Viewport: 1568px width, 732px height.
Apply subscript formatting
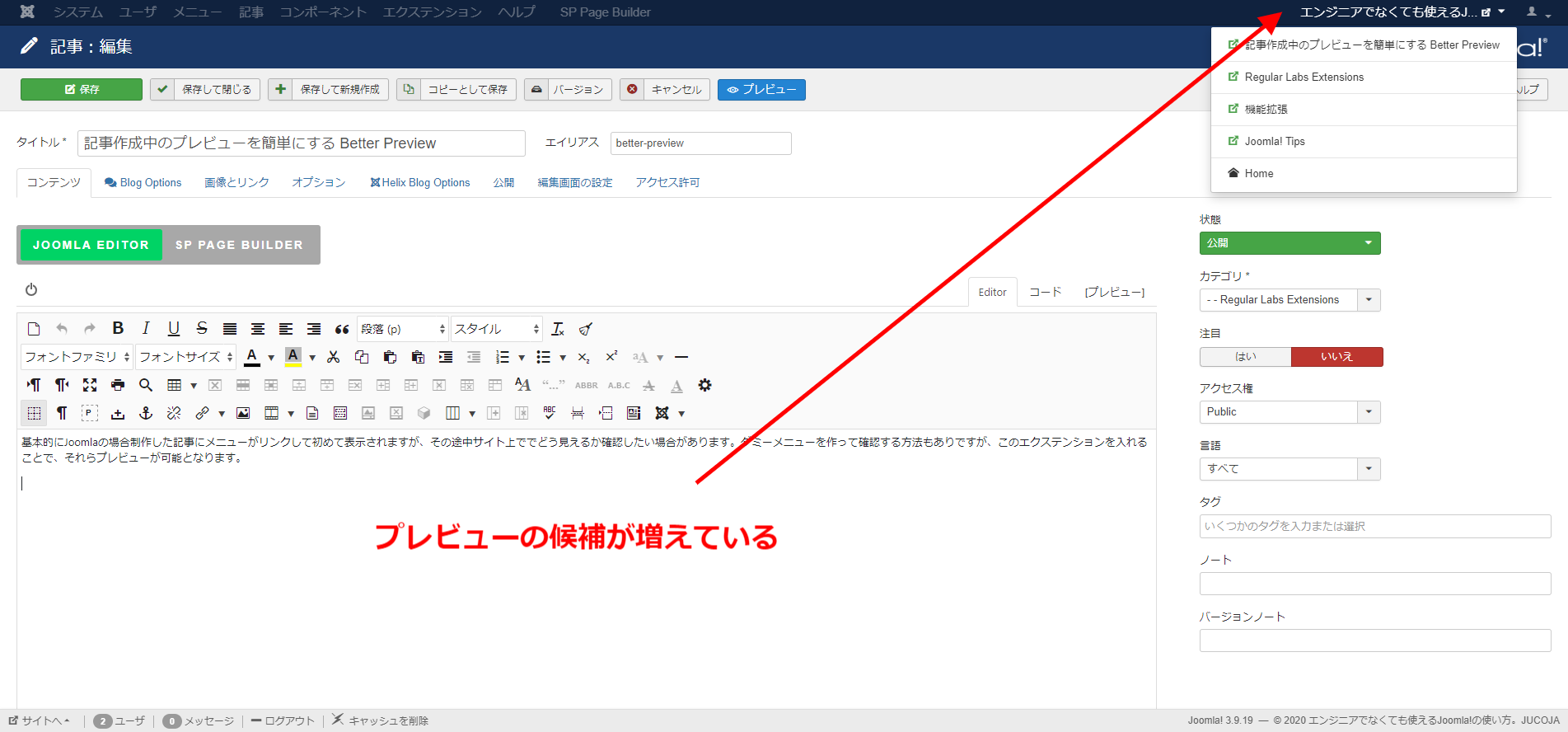(x=583, y=357)
